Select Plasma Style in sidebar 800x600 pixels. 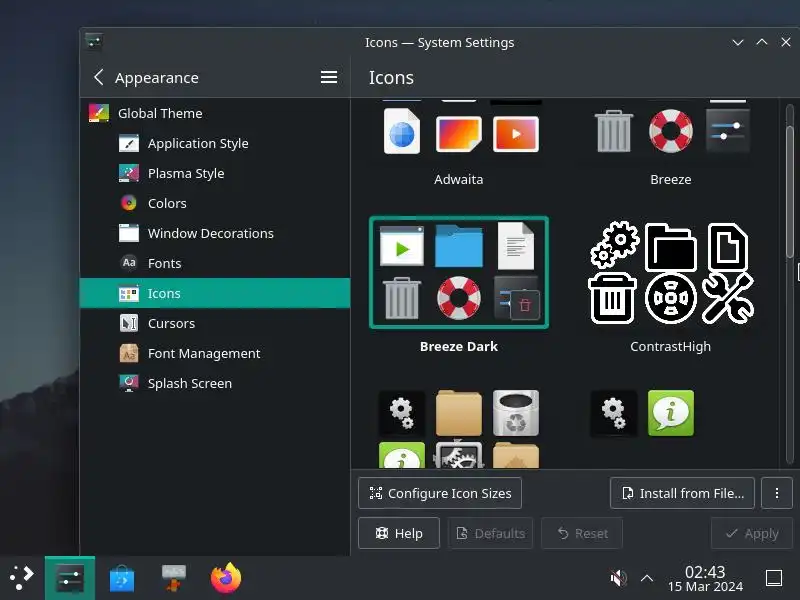[215, 173]
